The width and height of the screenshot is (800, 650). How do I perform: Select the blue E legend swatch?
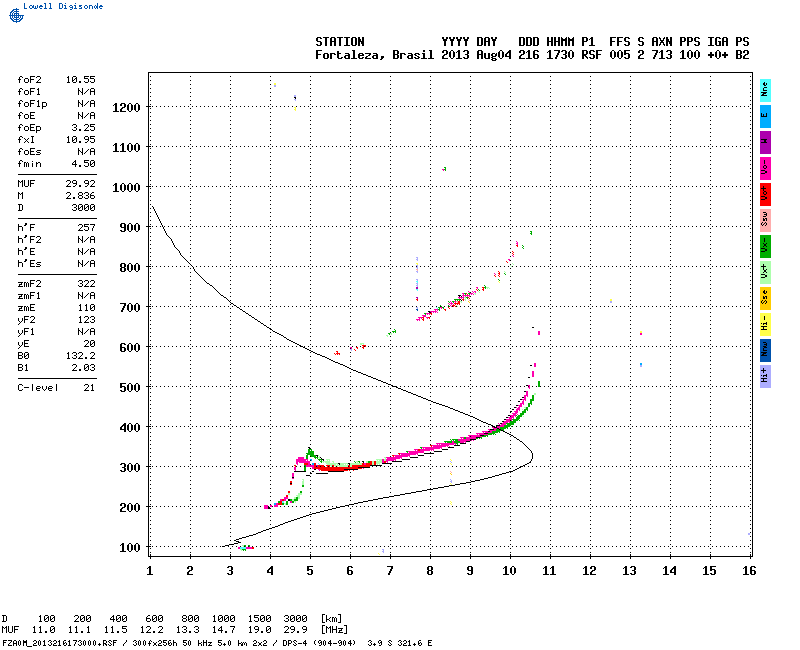pos(765,116)
